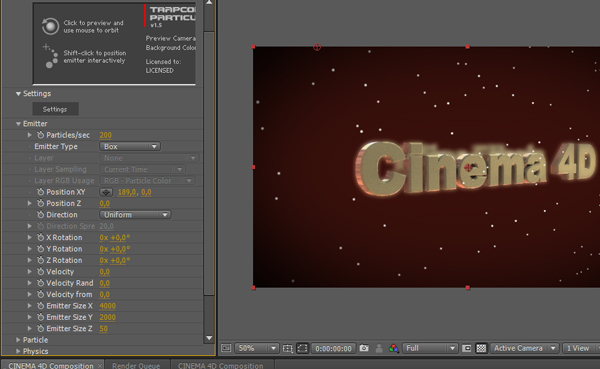The image size is (600, 369).
Task: Click the Position Z value 0,0
Action: click(x=104, y=204)
